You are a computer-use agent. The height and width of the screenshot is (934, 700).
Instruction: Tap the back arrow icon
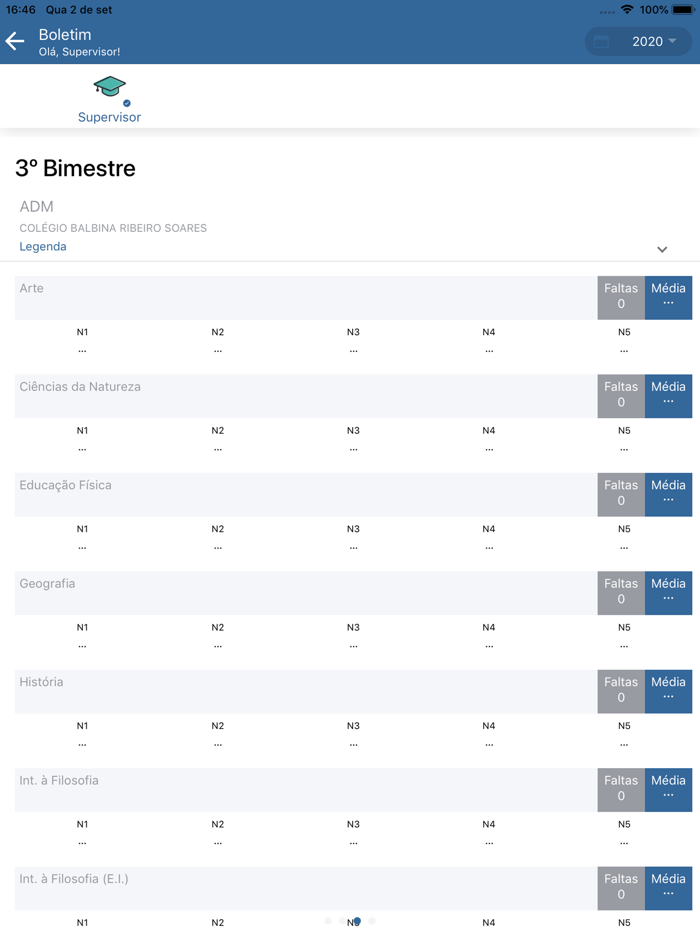[15, 41]
